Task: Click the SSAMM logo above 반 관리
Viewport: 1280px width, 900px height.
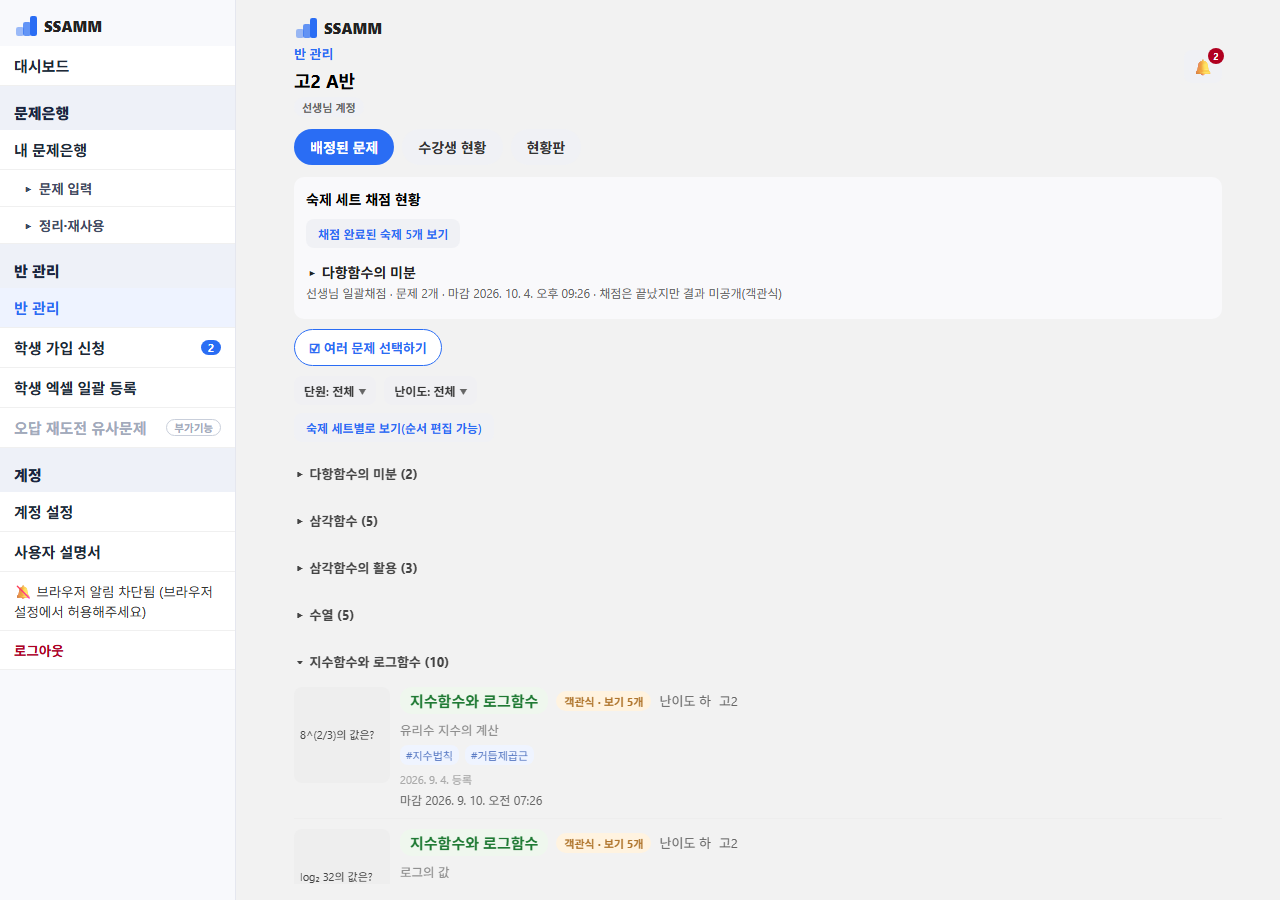Action: (339, 28)
